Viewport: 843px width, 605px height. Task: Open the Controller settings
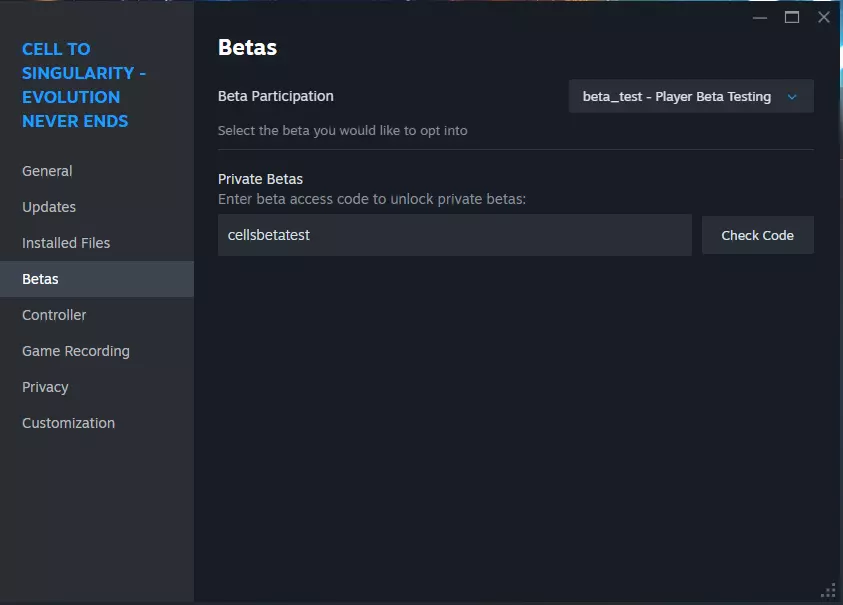click(54, 315)
